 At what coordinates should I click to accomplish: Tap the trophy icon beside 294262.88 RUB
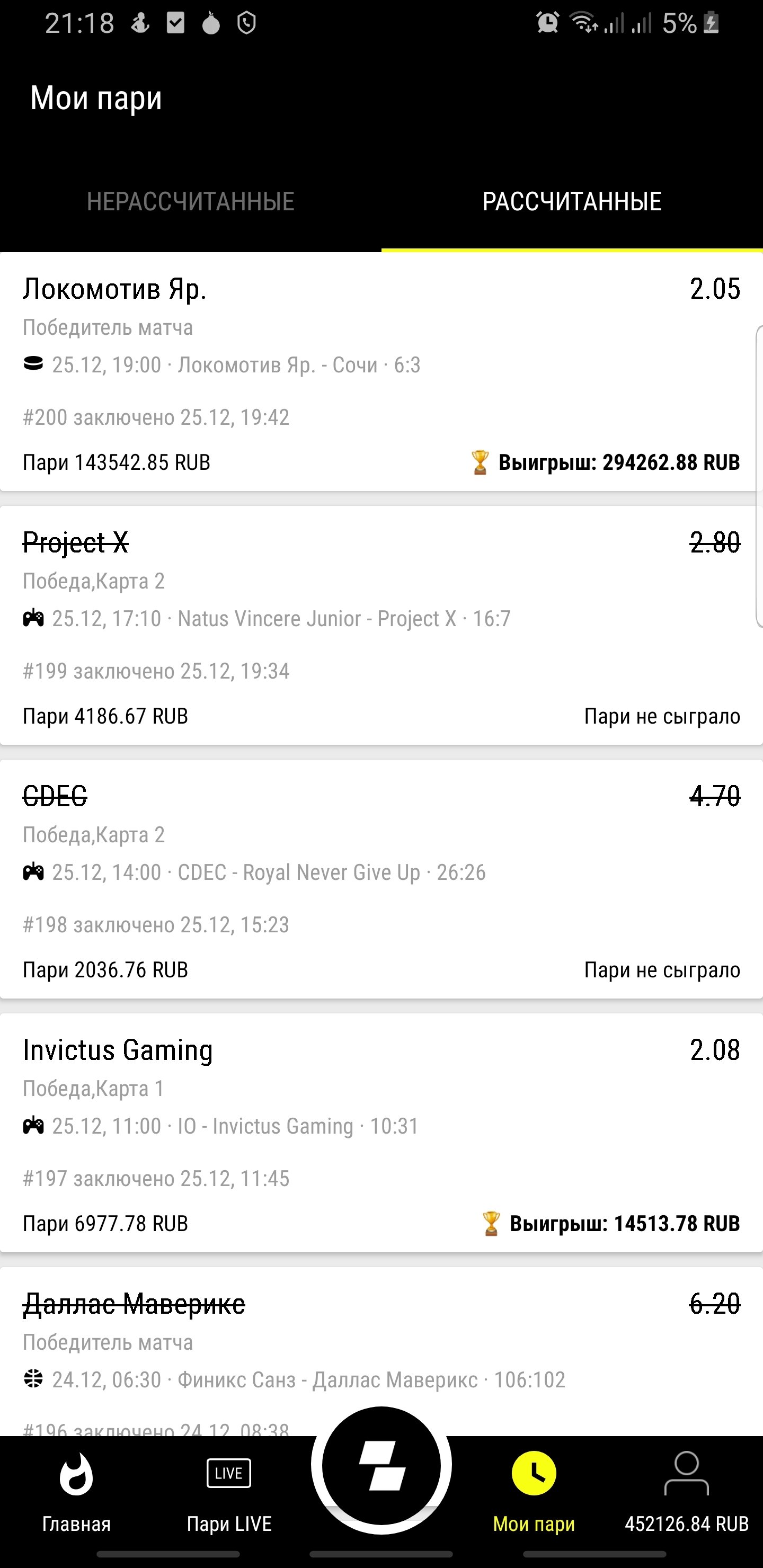click(x=480, y=462)
